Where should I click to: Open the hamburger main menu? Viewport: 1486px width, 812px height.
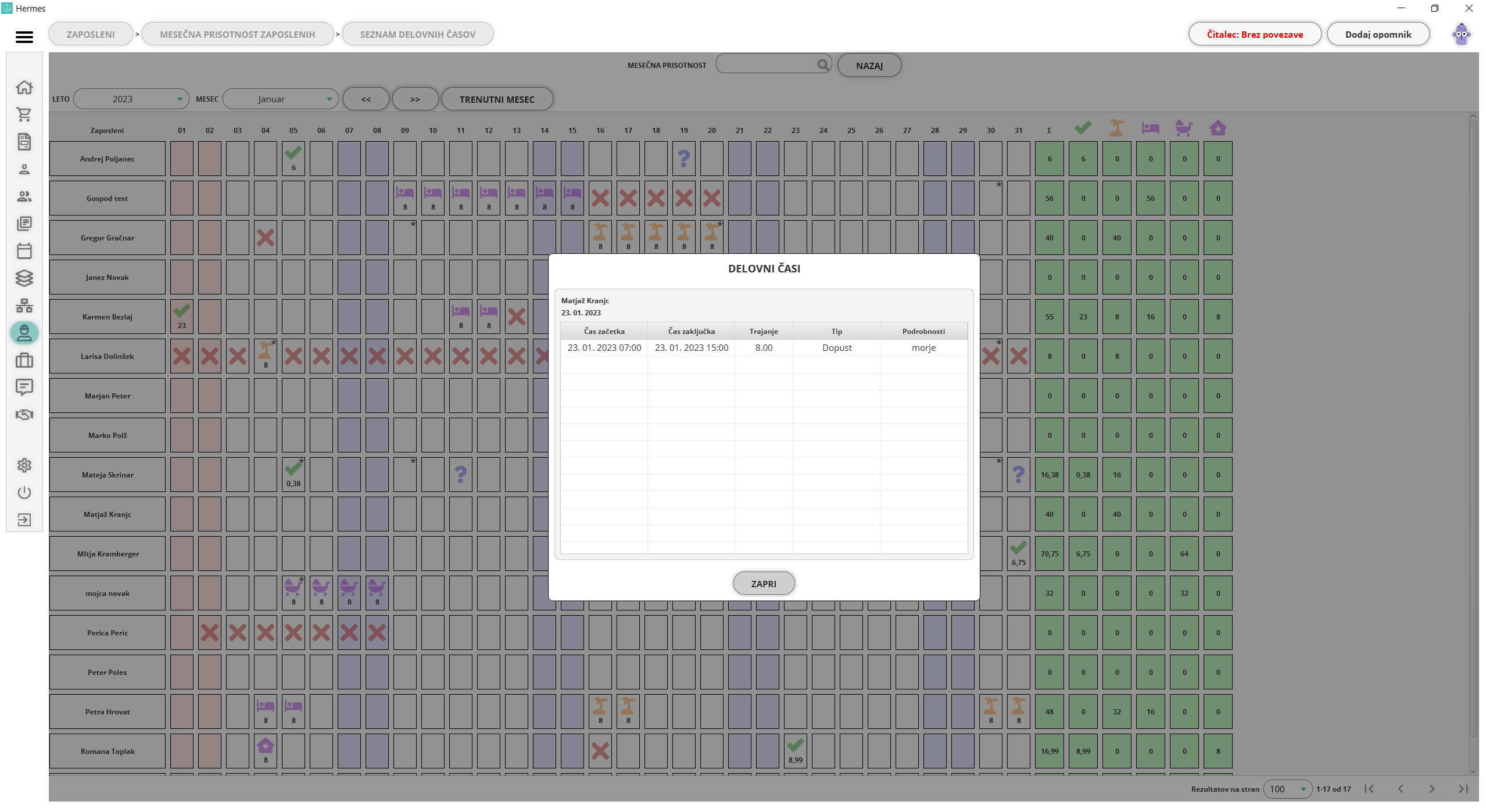pyautogui.click(x=24, y=37)
